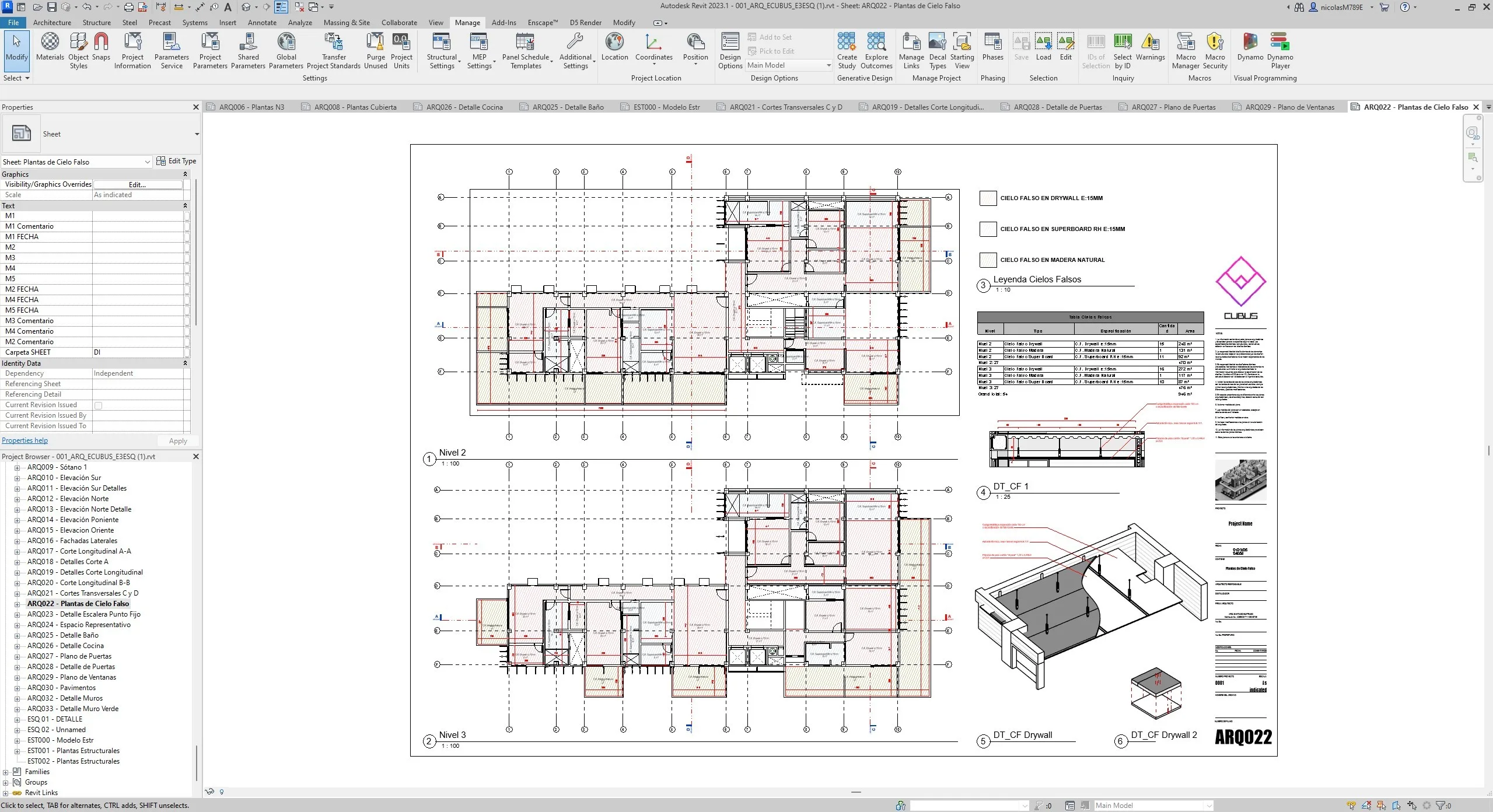Run Purge Unused
Viewport: 1493px width, 812px height.
pyautogui.click(x=376, y=51)
